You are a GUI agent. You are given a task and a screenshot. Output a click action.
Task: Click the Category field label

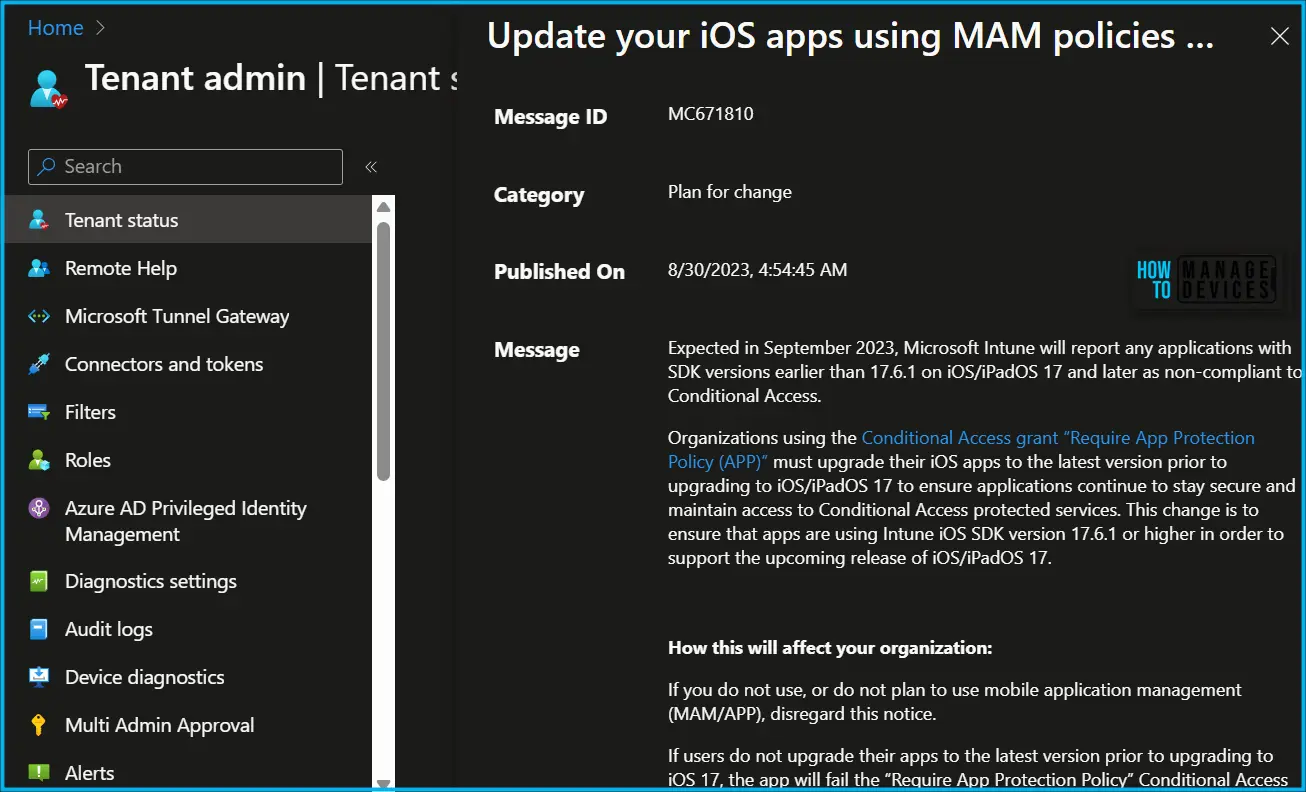[539, 195]
